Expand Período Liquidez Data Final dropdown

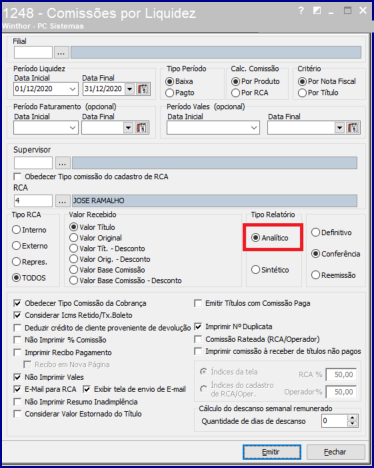tap(130, 89)
